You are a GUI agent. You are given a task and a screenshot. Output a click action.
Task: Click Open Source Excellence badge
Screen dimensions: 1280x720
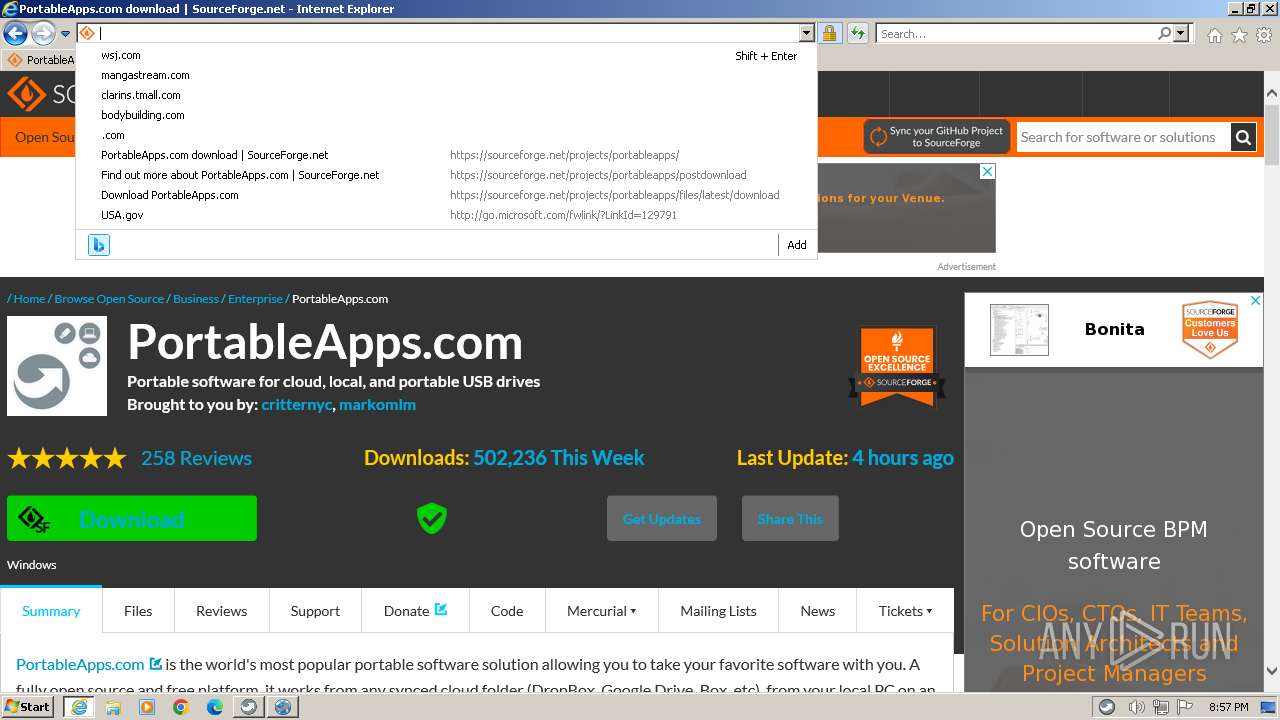tap(897, 366)
